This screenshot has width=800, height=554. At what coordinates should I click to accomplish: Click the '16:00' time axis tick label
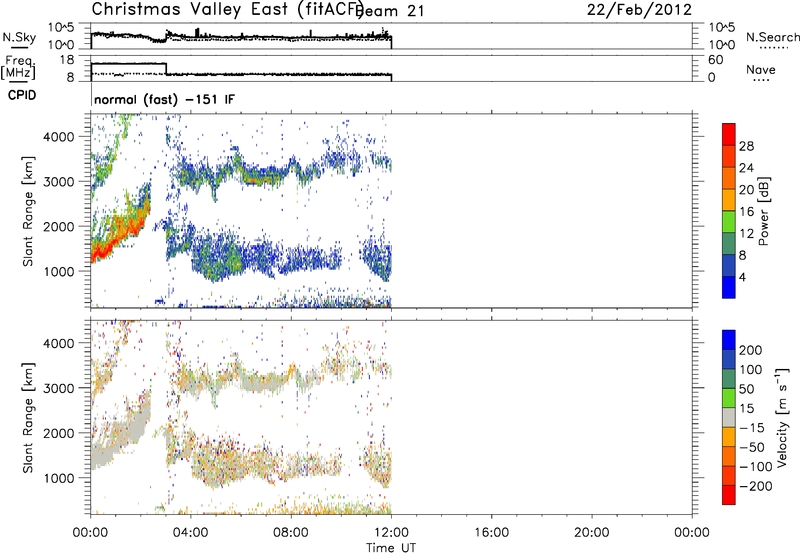[491, 533]
